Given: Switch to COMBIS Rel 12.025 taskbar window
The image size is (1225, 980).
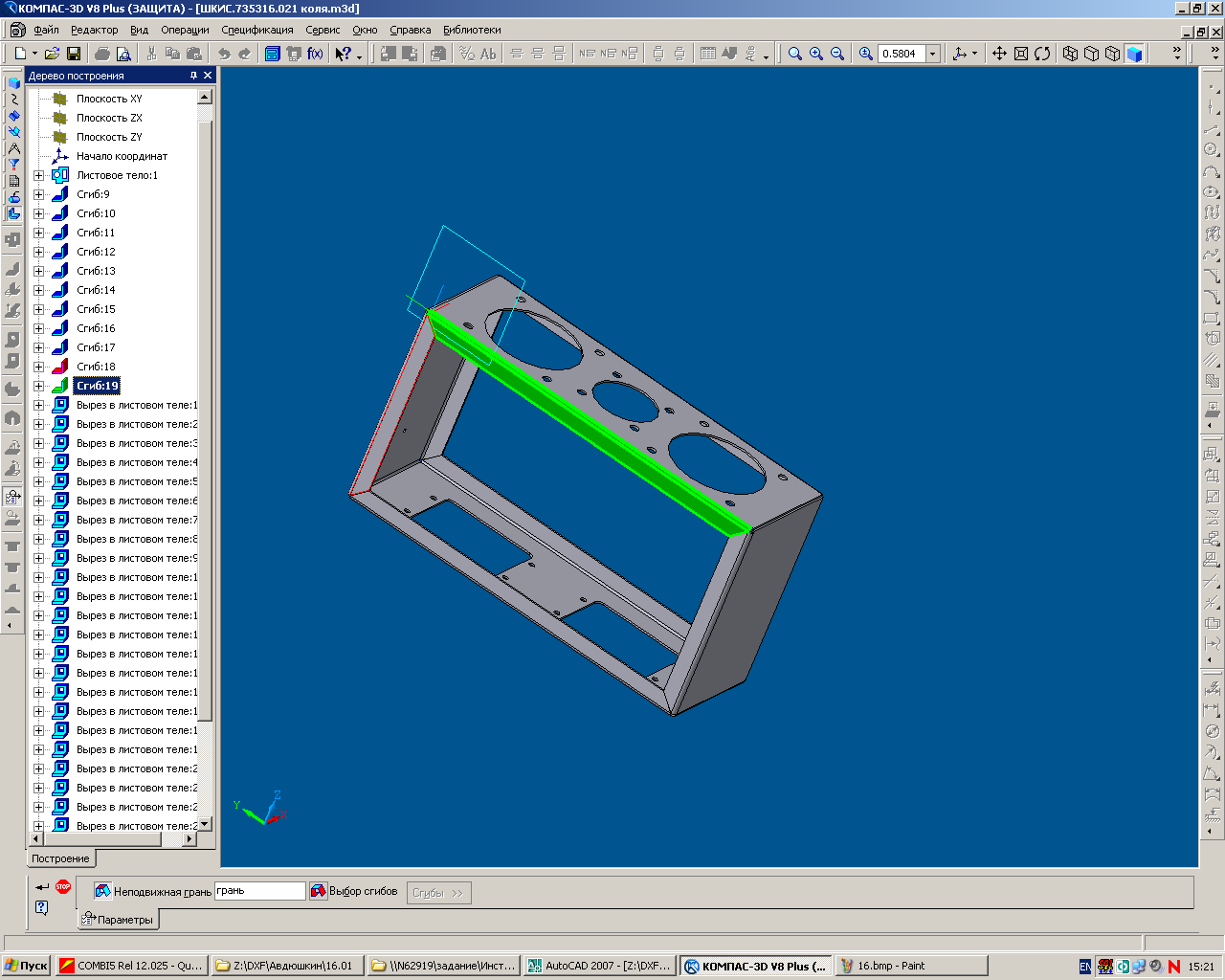Looking at the screenshot, I should (x=131, y=966).
